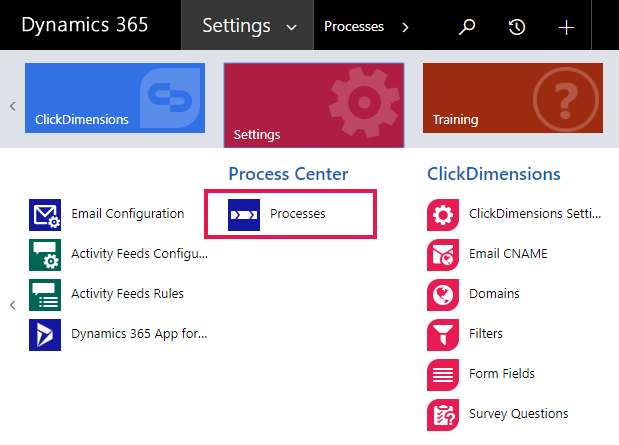This screenshot has height=445, width=619.
Task: Open the Email CNAME link
Action: click(x=508, y=253)
